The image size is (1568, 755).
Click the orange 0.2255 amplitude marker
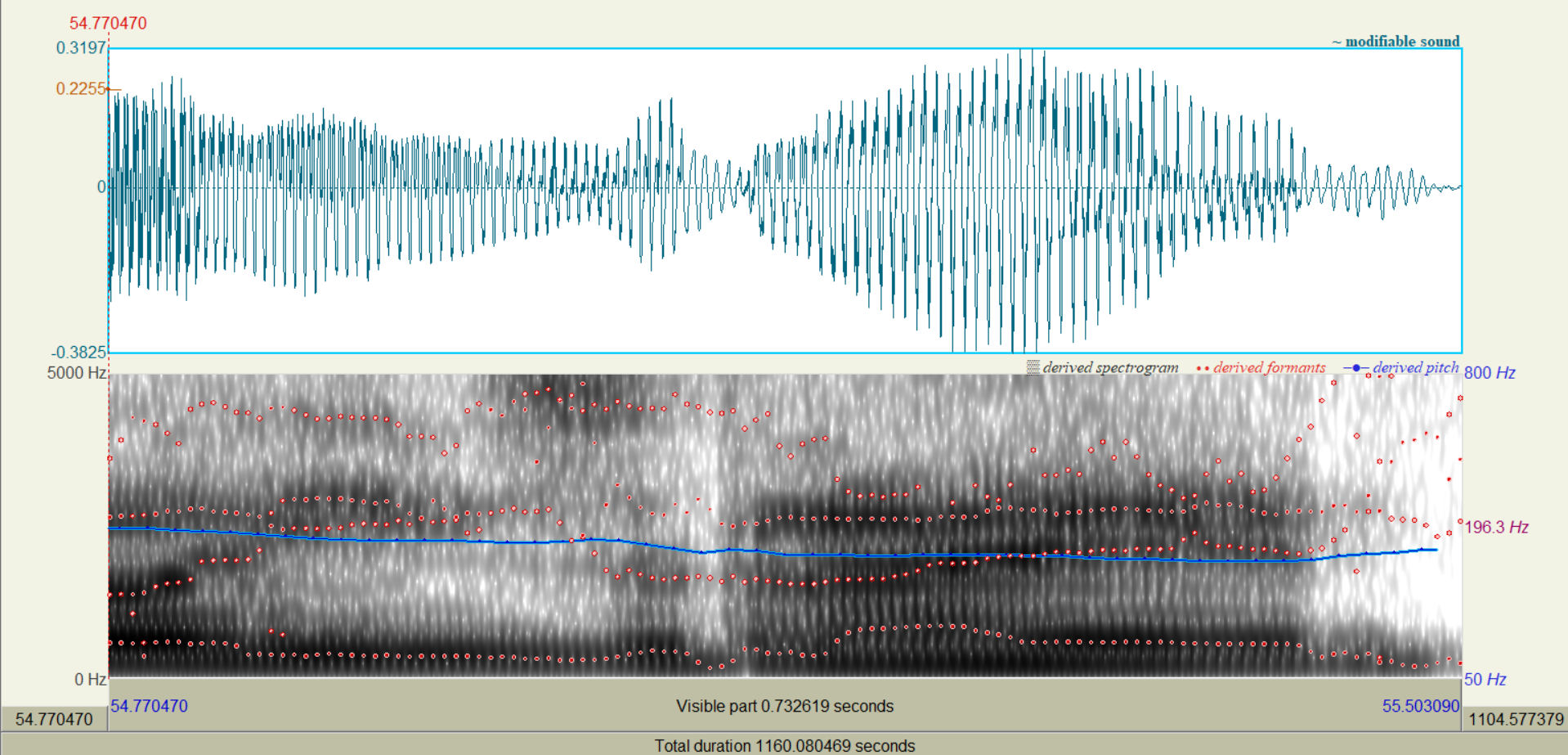(81, 88)
